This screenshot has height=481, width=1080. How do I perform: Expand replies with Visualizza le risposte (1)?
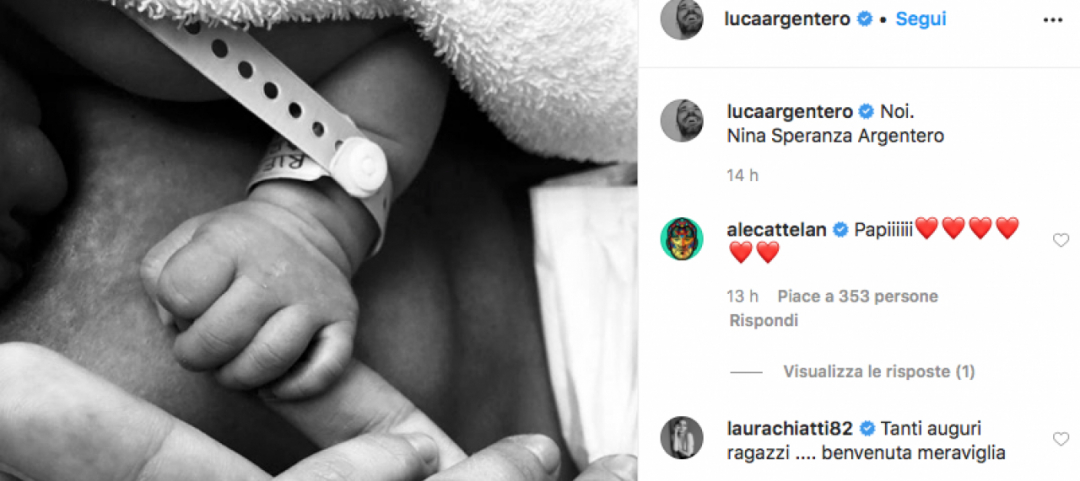879,372
